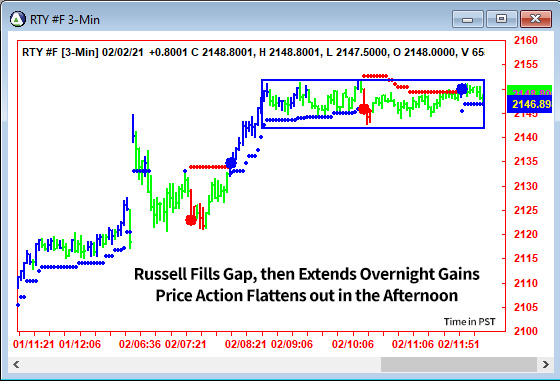Viewport: 560px width, 381px height.
Task: Click the 2155 price axis label
Action: coord(525,65)
